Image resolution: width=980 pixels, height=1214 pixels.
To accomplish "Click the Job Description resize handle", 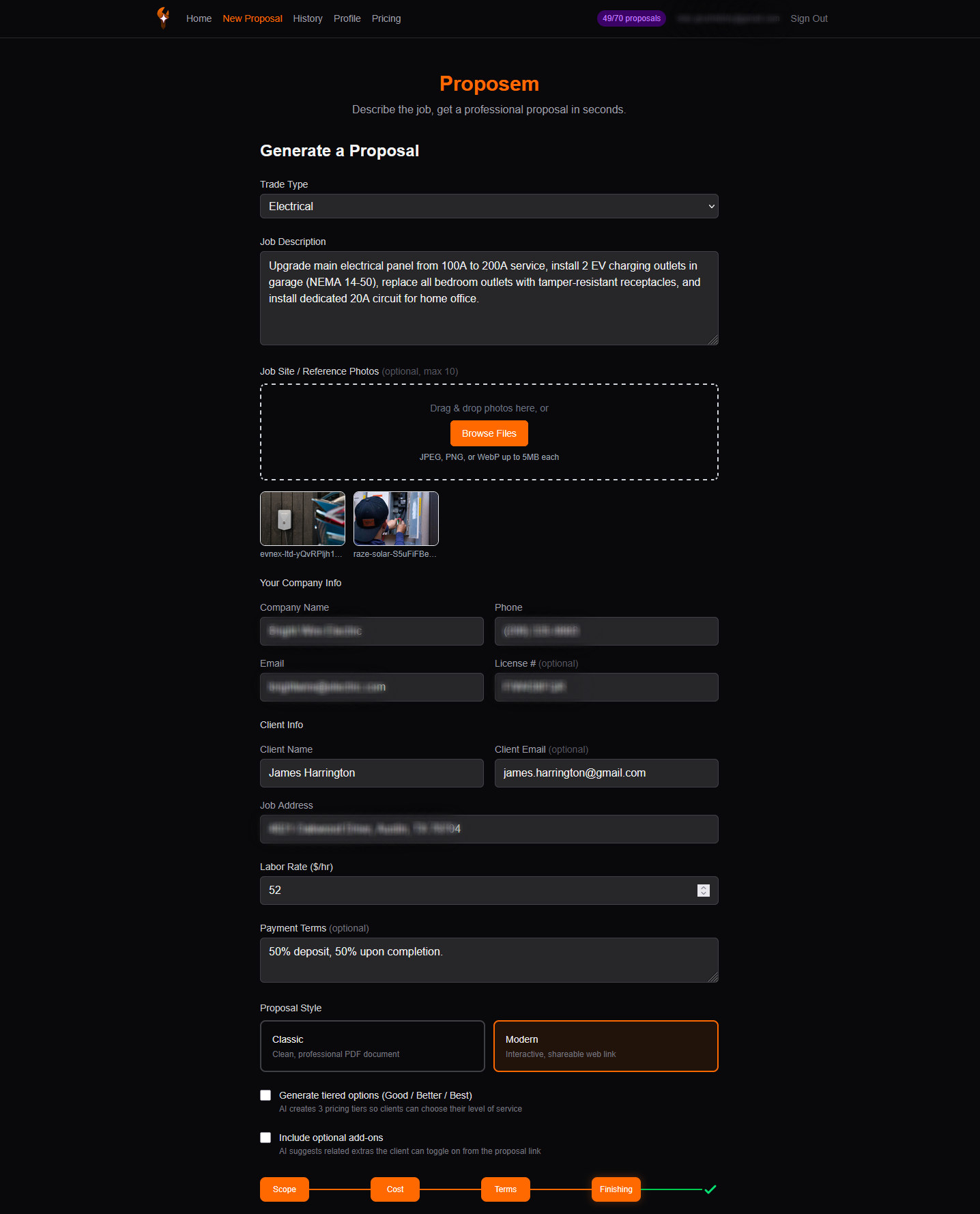I will [713, 340].
